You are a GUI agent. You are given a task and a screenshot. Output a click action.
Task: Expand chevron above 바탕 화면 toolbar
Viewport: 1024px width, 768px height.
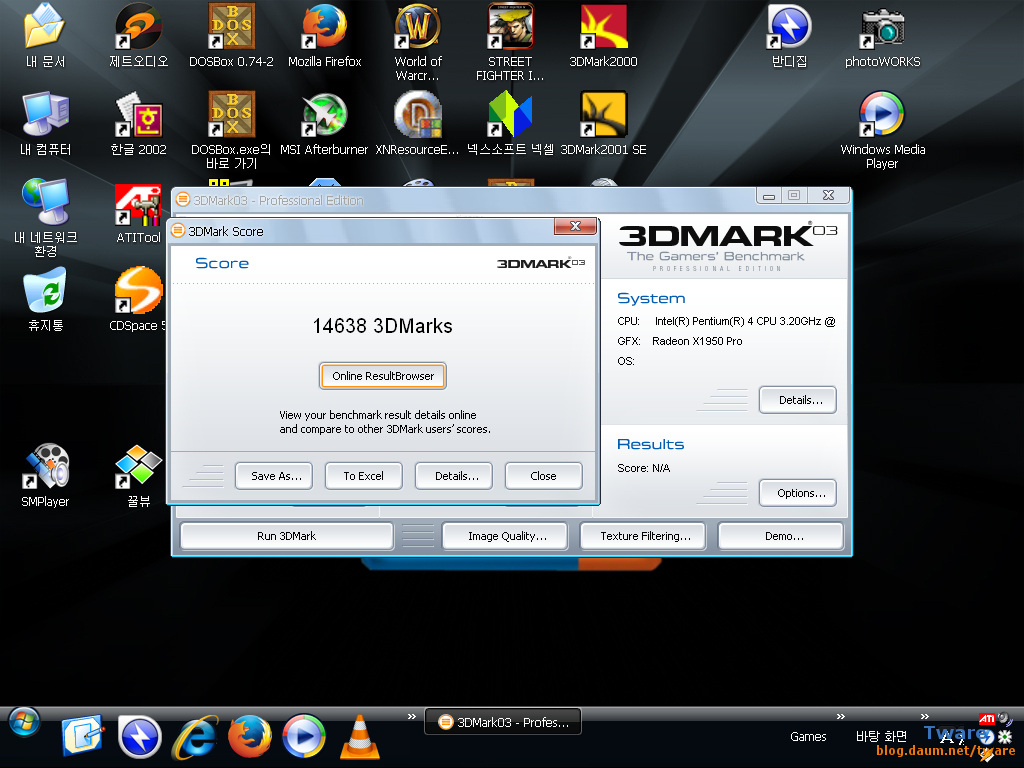click(925, 716)
